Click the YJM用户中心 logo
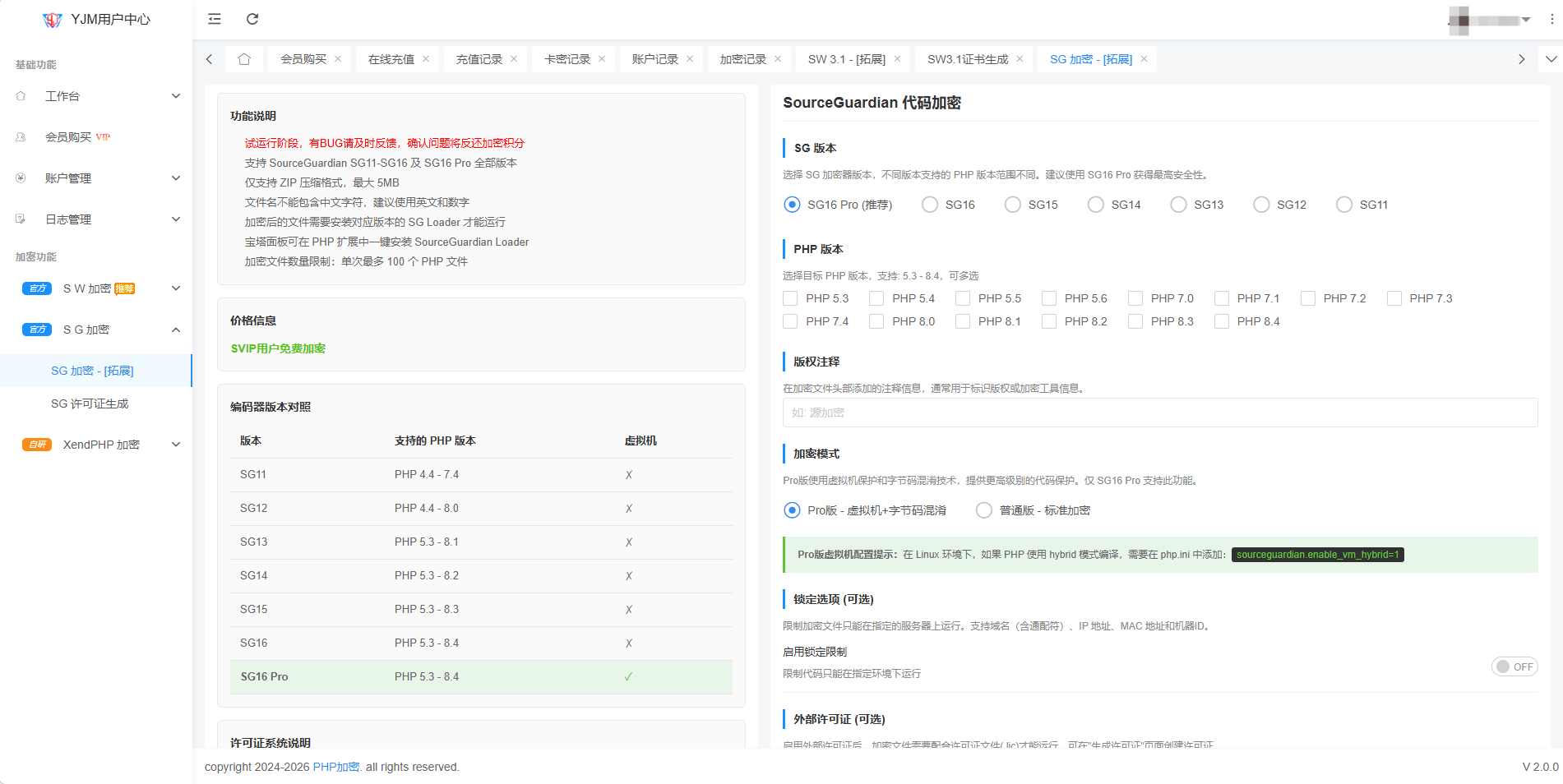Screen dimensions: 1563x784 point(96,20)
